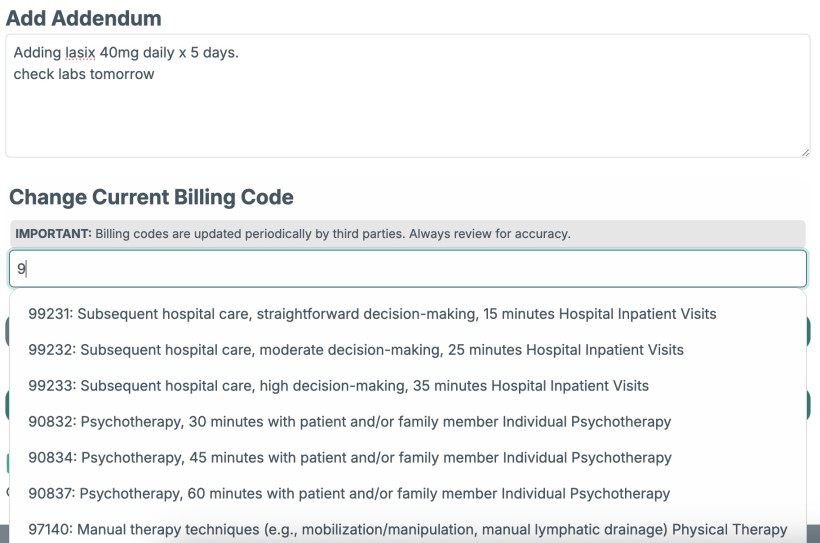Click the bold "IMPORTANT:" label

[52, 234]
